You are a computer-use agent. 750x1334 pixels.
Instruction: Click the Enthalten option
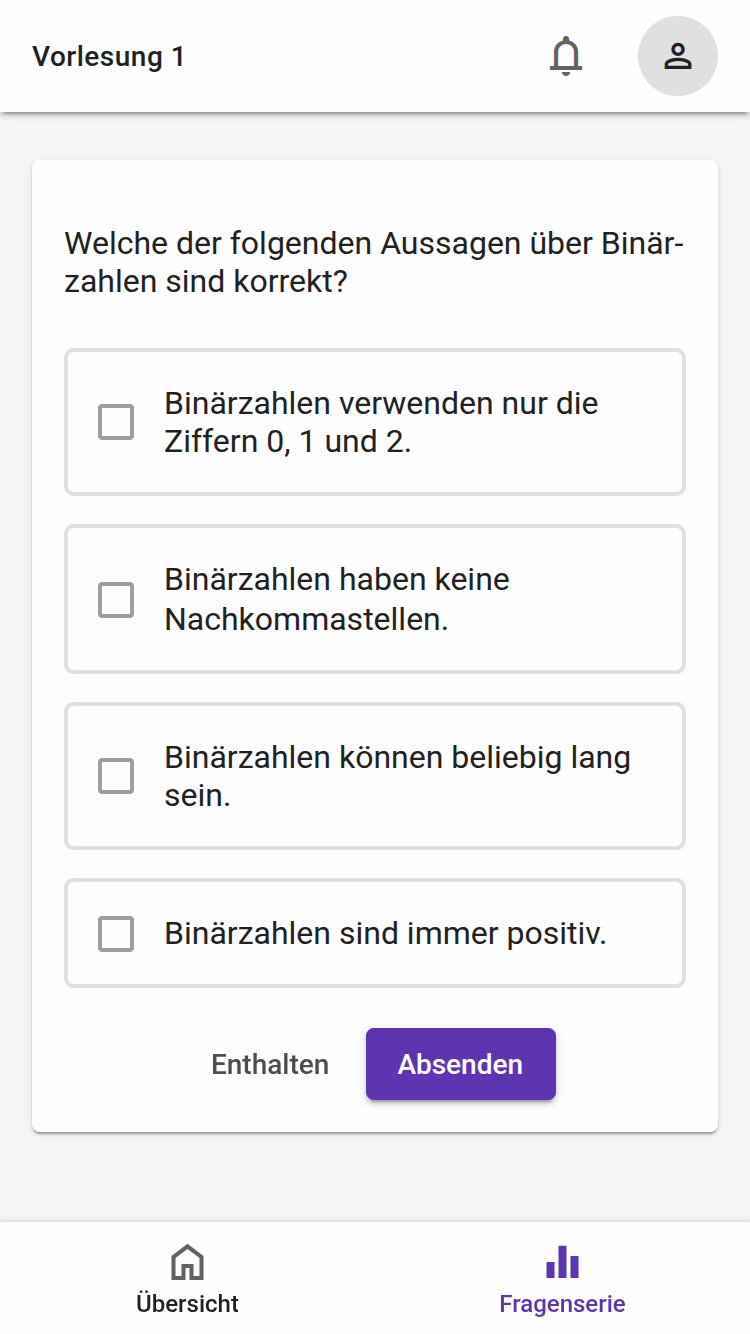[269, 1063]
